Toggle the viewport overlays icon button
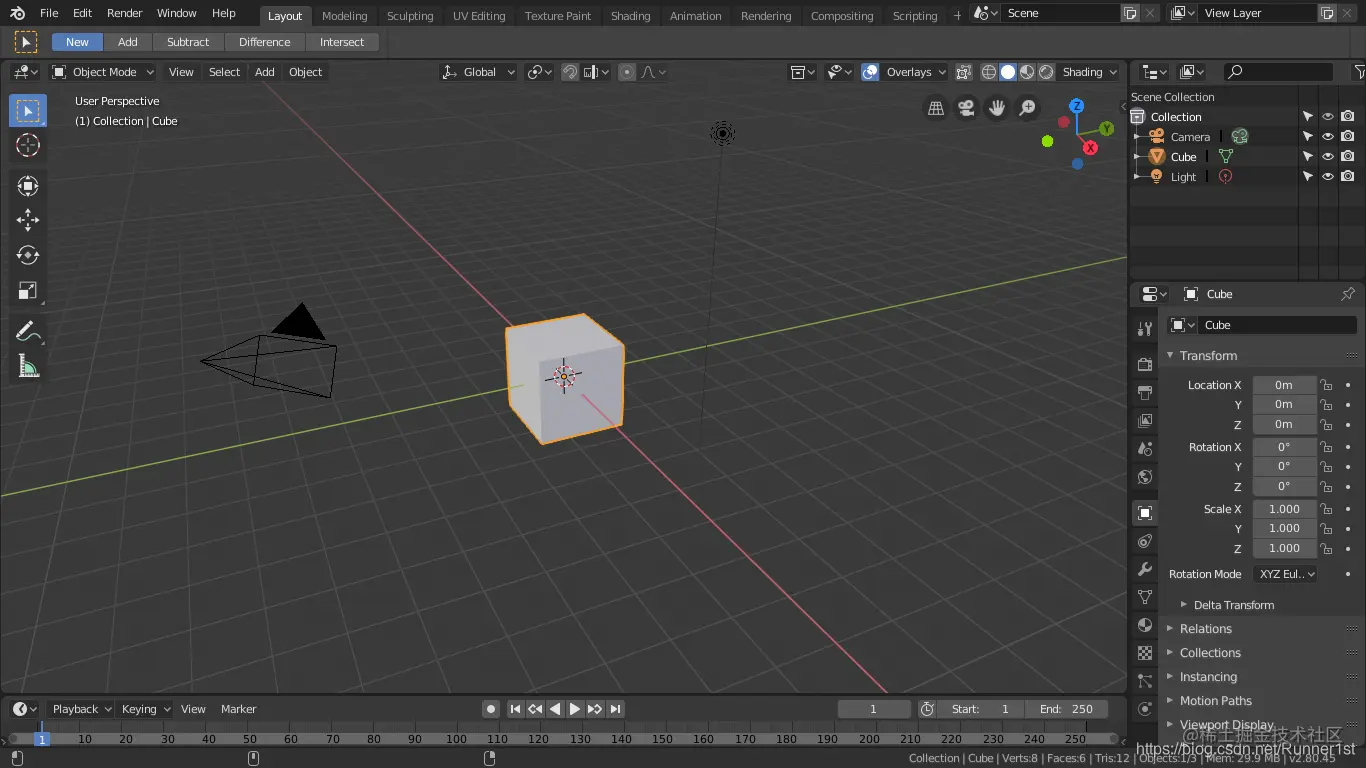 [870, 72]
